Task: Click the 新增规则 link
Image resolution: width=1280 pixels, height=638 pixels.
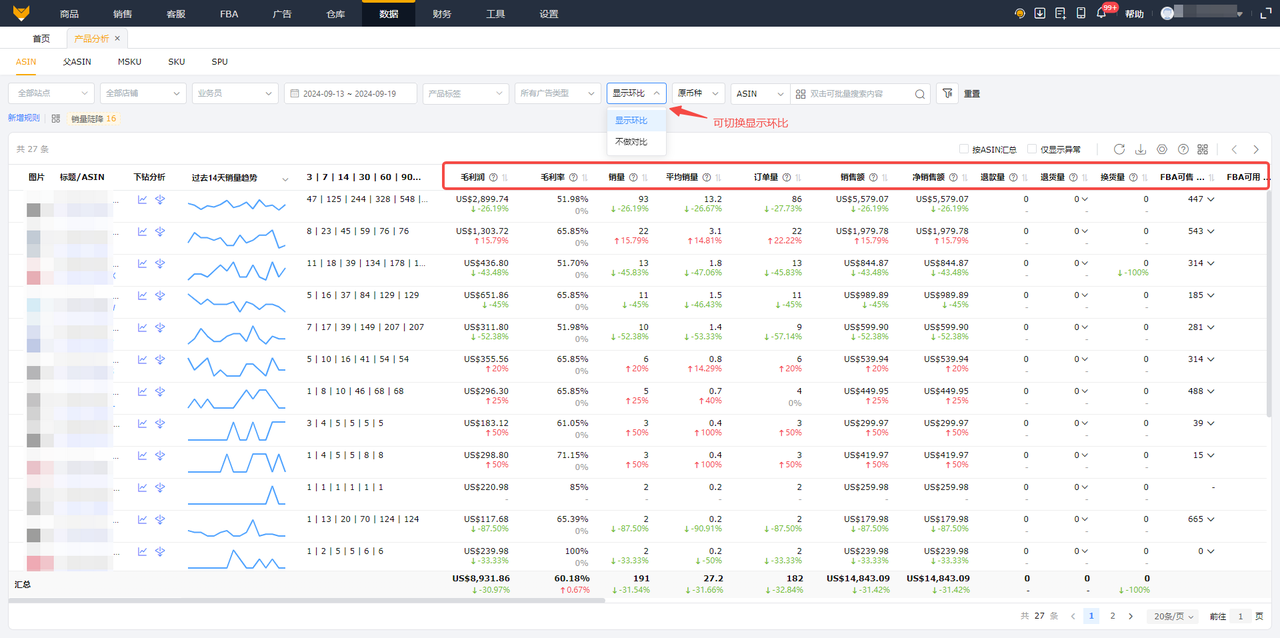Action: (x=24, y=118)
